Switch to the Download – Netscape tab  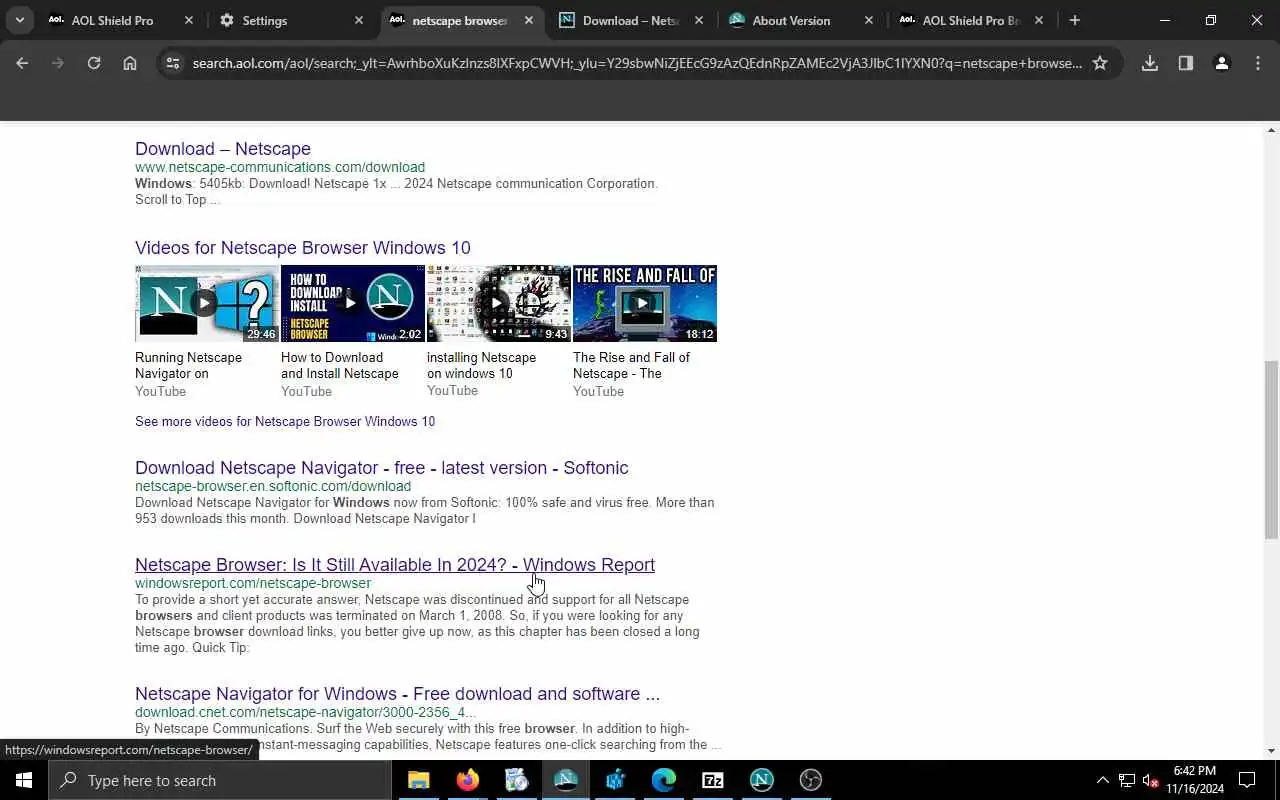630,20
